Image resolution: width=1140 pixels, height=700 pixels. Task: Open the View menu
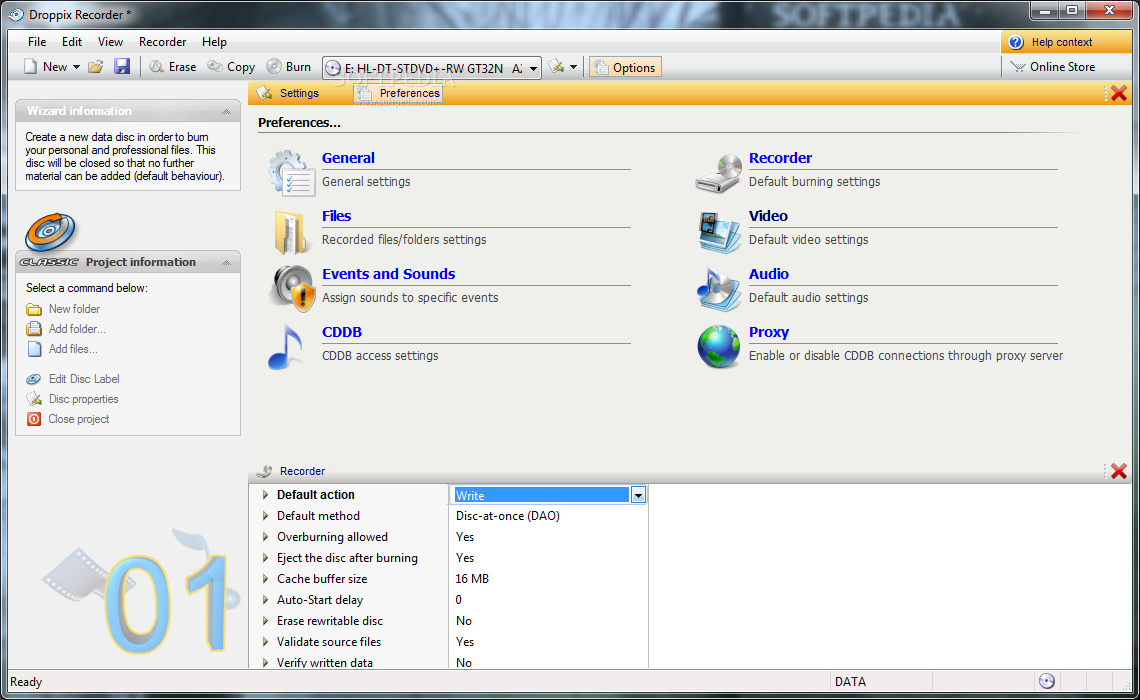tap(111, 41)
